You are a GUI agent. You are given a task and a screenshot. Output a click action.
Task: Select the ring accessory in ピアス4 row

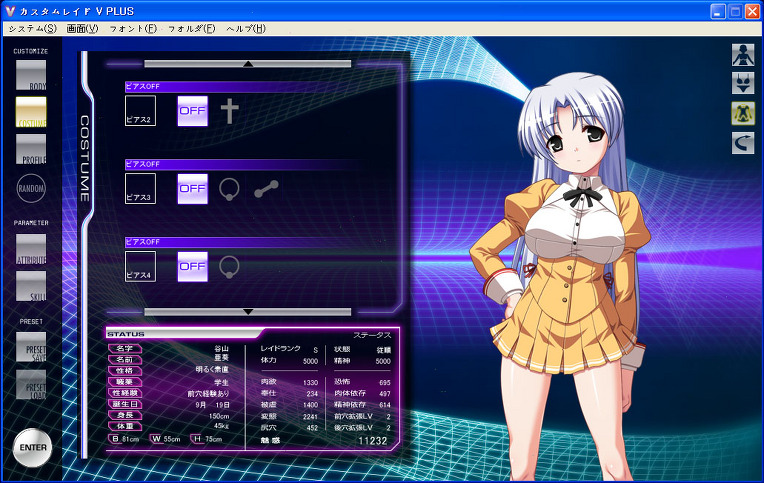tap(230, 266)
